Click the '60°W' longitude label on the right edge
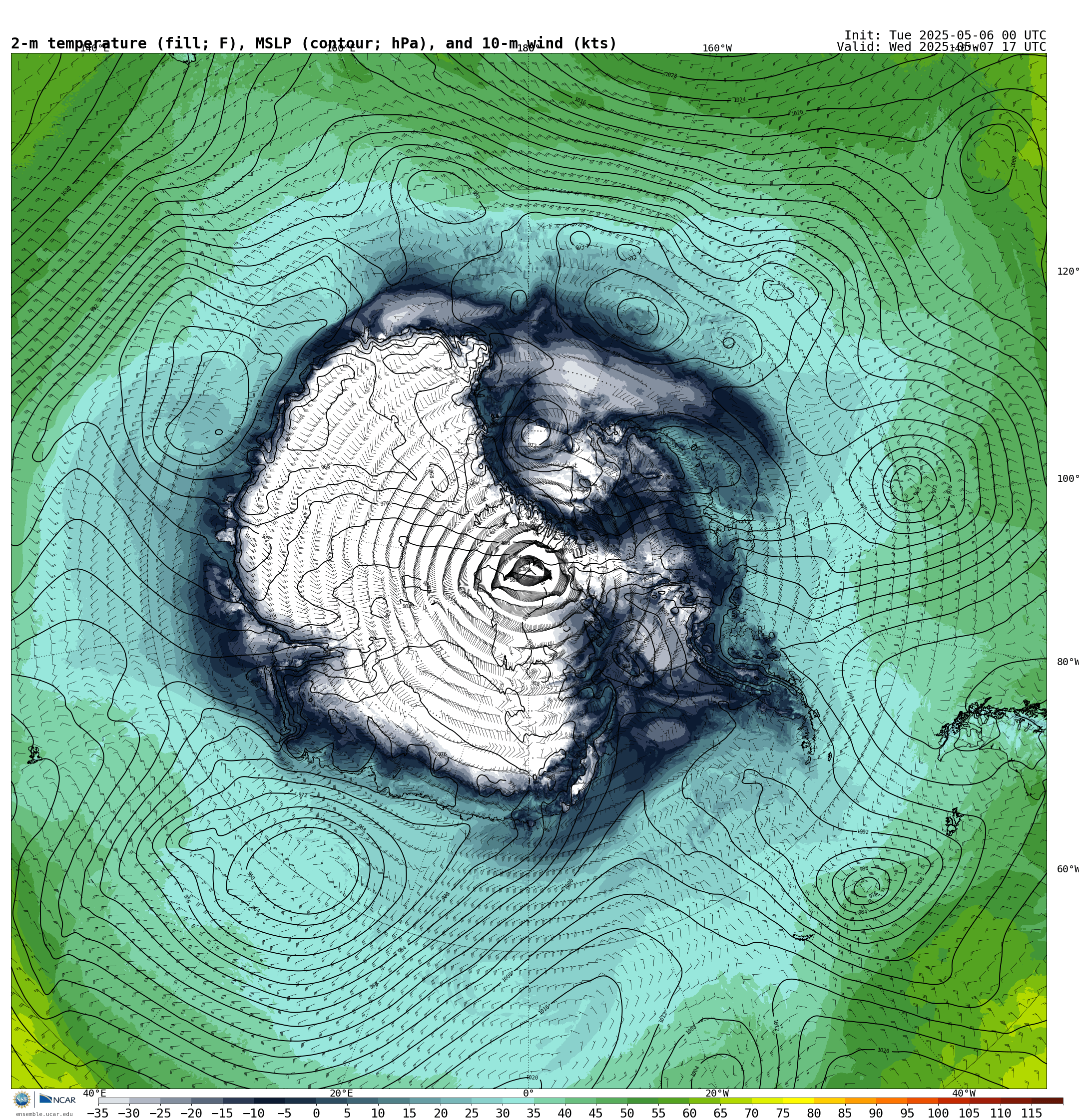The height and width of the screenshot is (1120, 1079). point(1068,869)
